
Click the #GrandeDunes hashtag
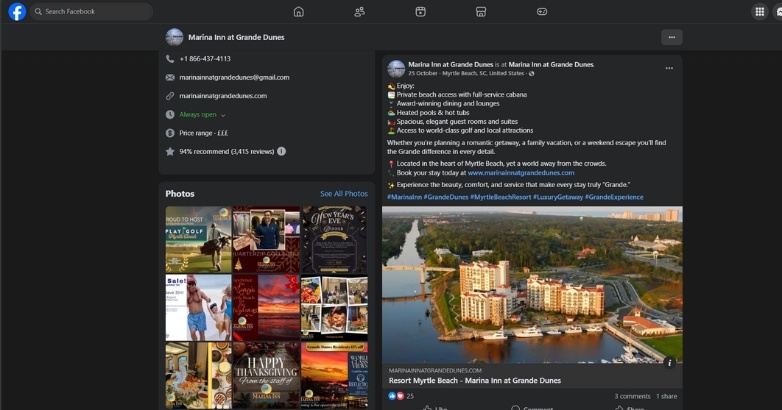[446, 197]
